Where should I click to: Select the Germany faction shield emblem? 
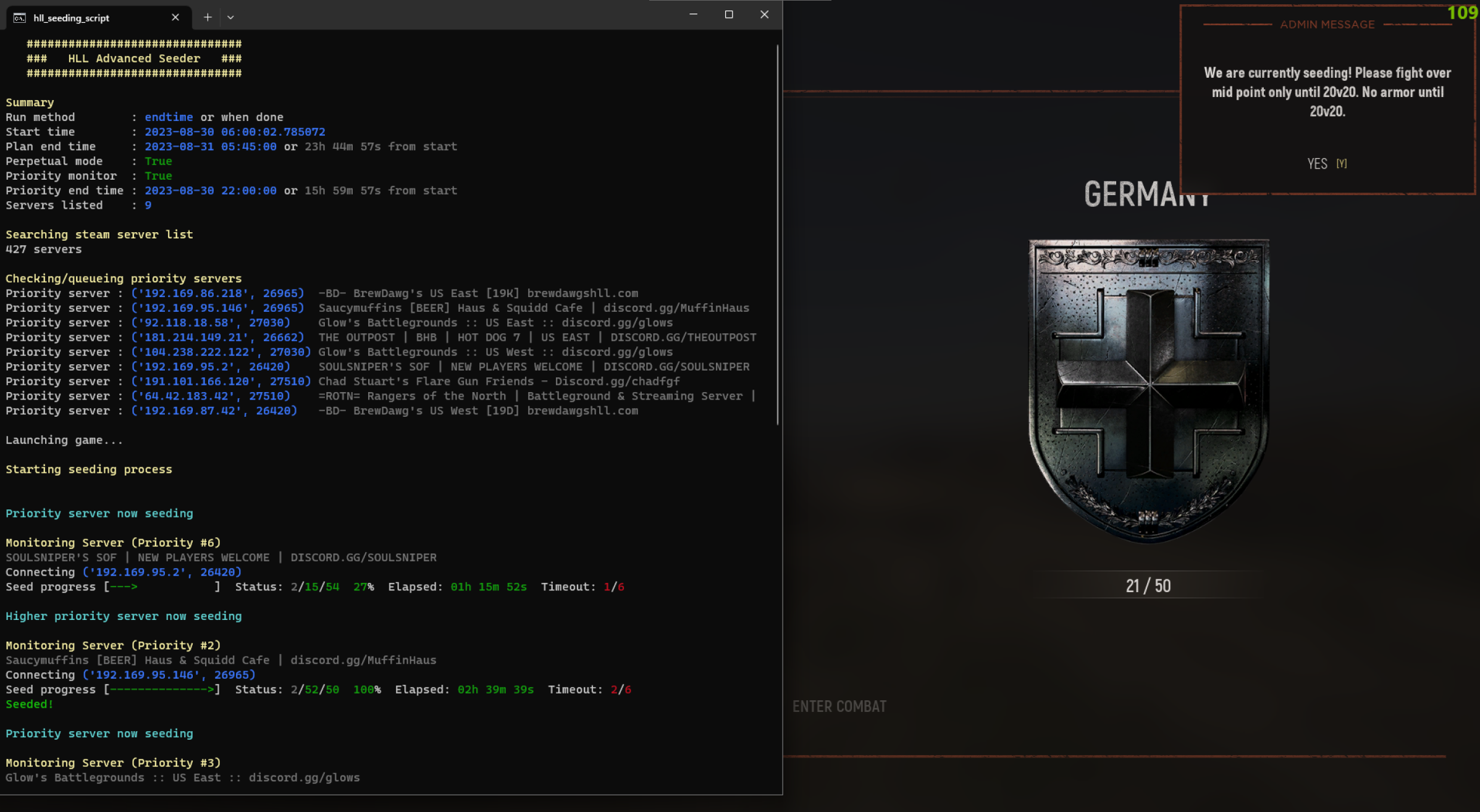click(x=1148, y=389)
